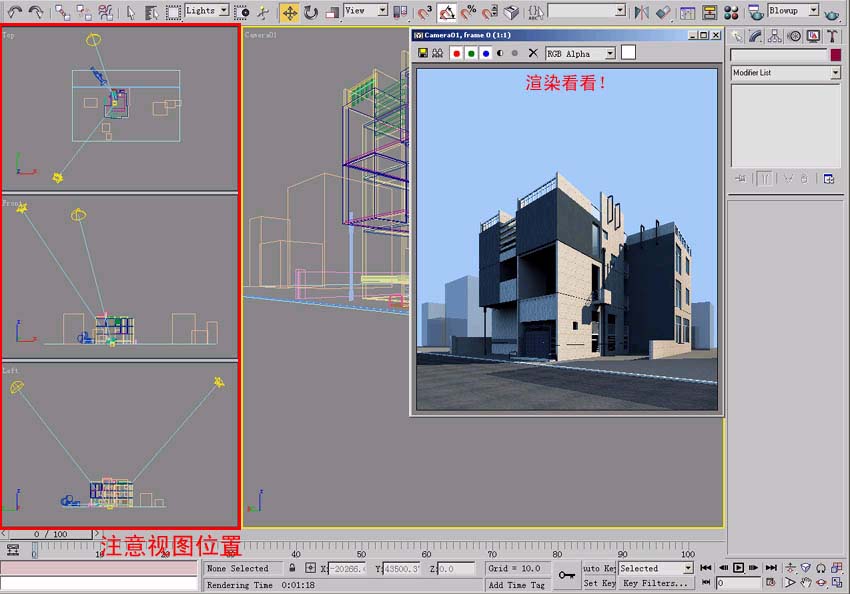
Task: Save the rendered image with disk icon
Action: click(423, 53)
